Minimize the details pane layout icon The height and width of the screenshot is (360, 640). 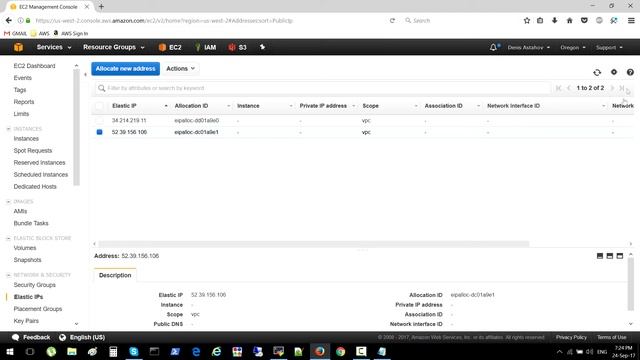[600, 256]
